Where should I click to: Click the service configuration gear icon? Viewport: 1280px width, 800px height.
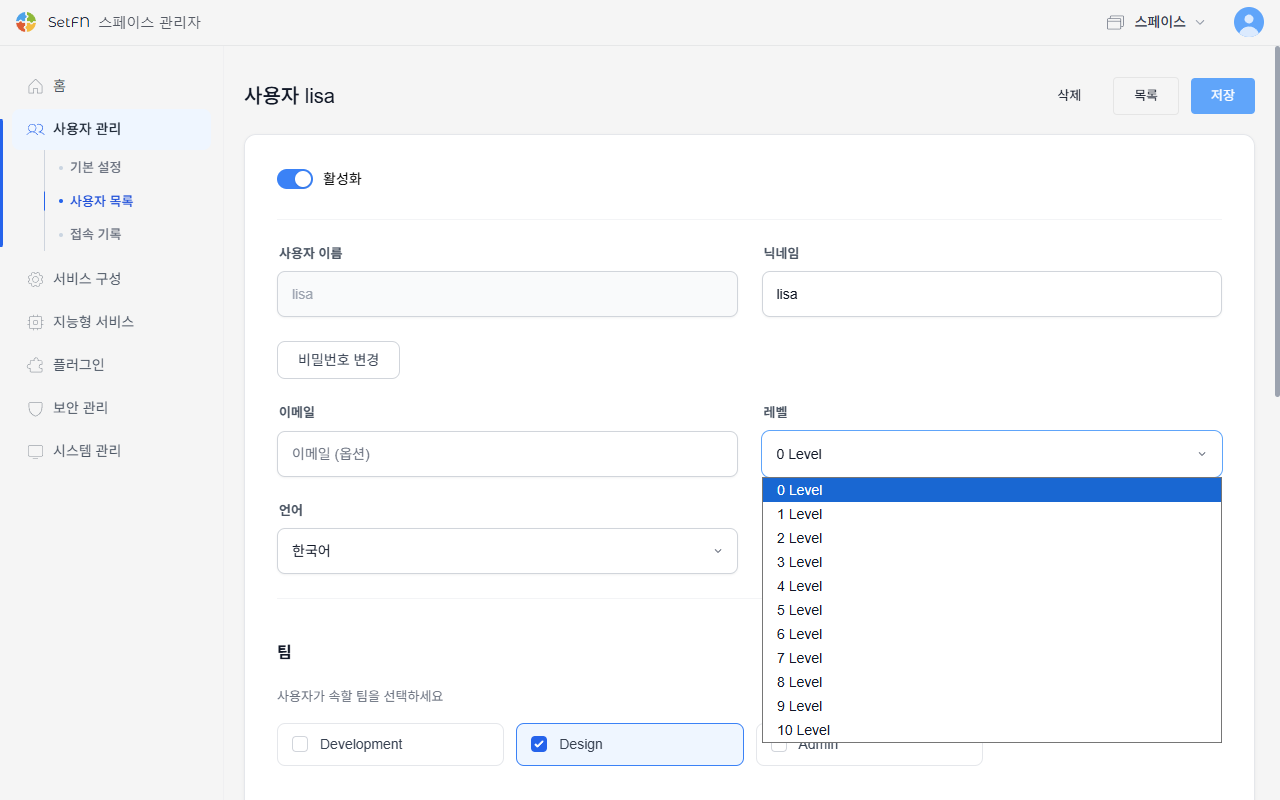point(36,279)
